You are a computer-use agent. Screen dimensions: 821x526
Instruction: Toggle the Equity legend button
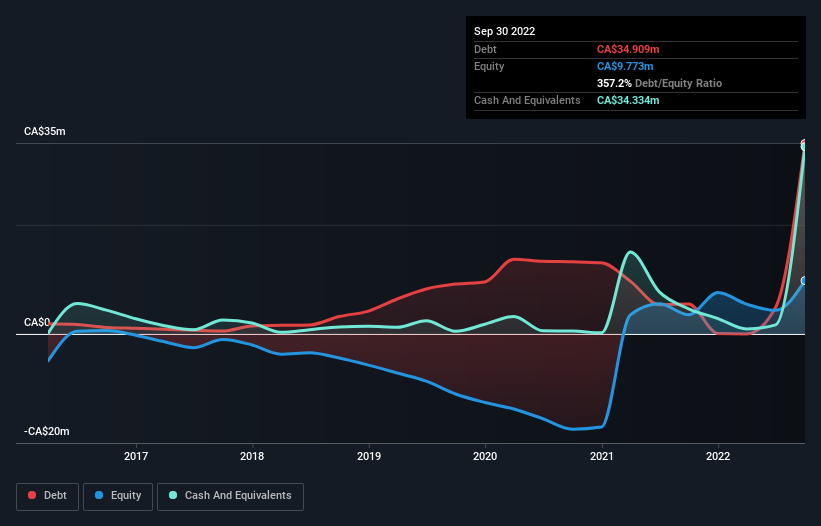118,496
